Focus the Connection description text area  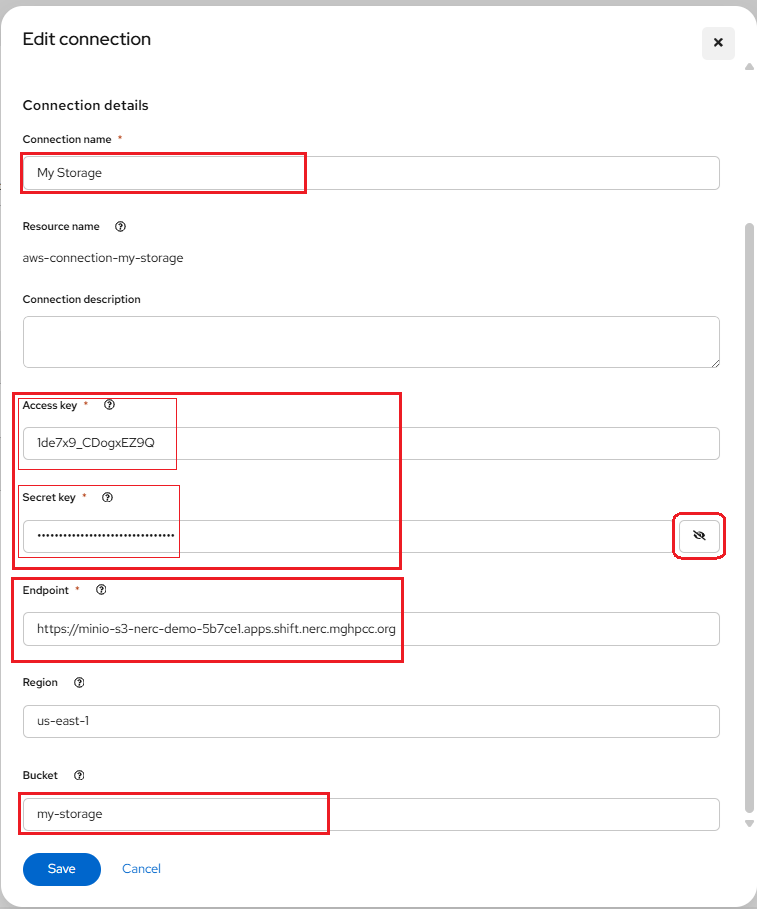click(371, 342)
